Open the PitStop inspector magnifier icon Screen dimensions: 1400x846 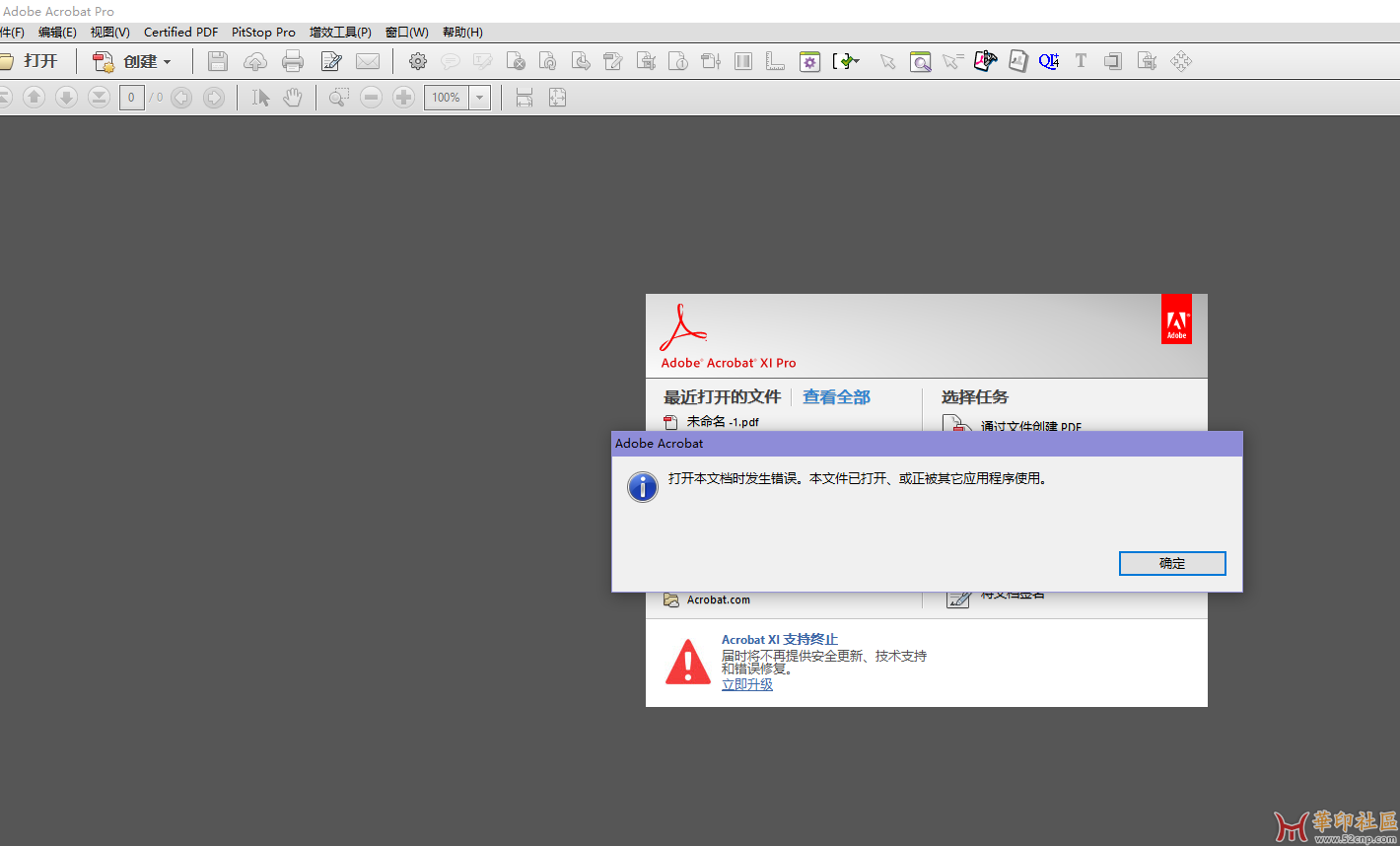(x=920, y=61)
